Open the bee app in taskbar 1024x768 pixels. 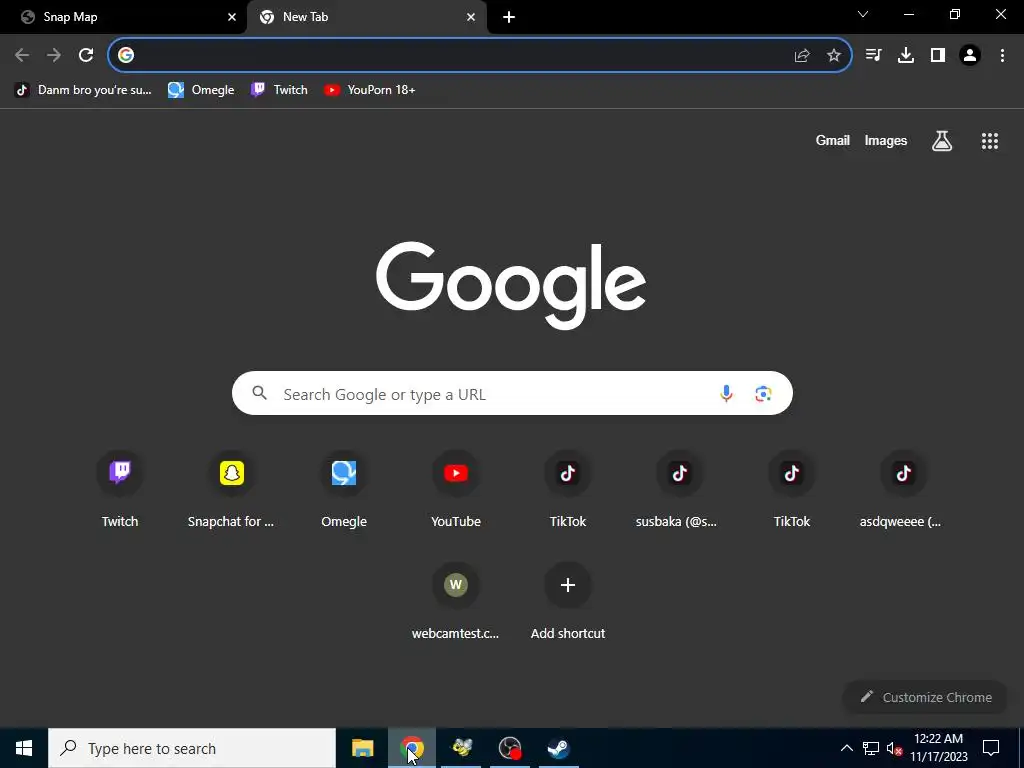click(462, 748)
